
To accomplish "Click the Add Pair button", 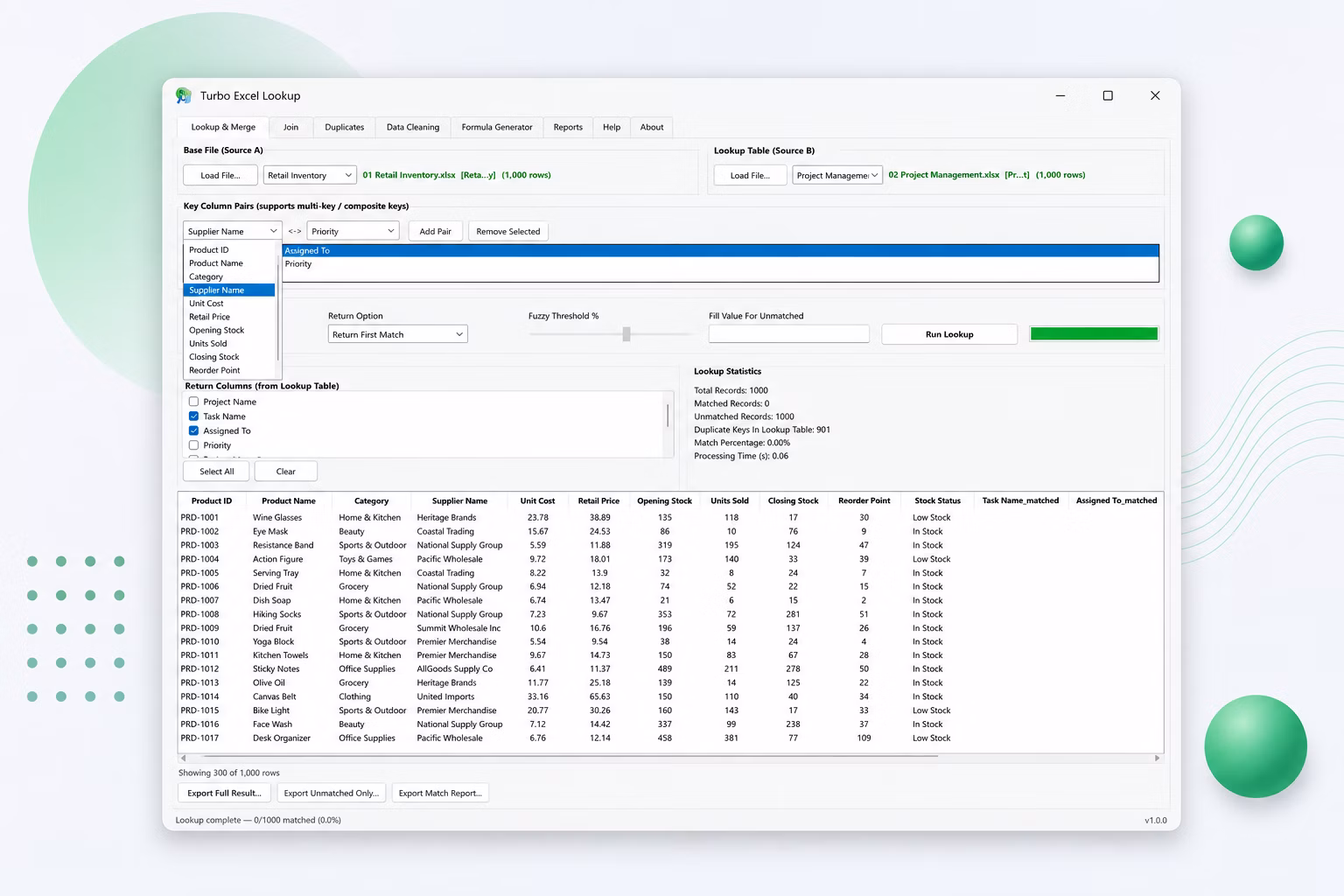I will click(436, 231).
